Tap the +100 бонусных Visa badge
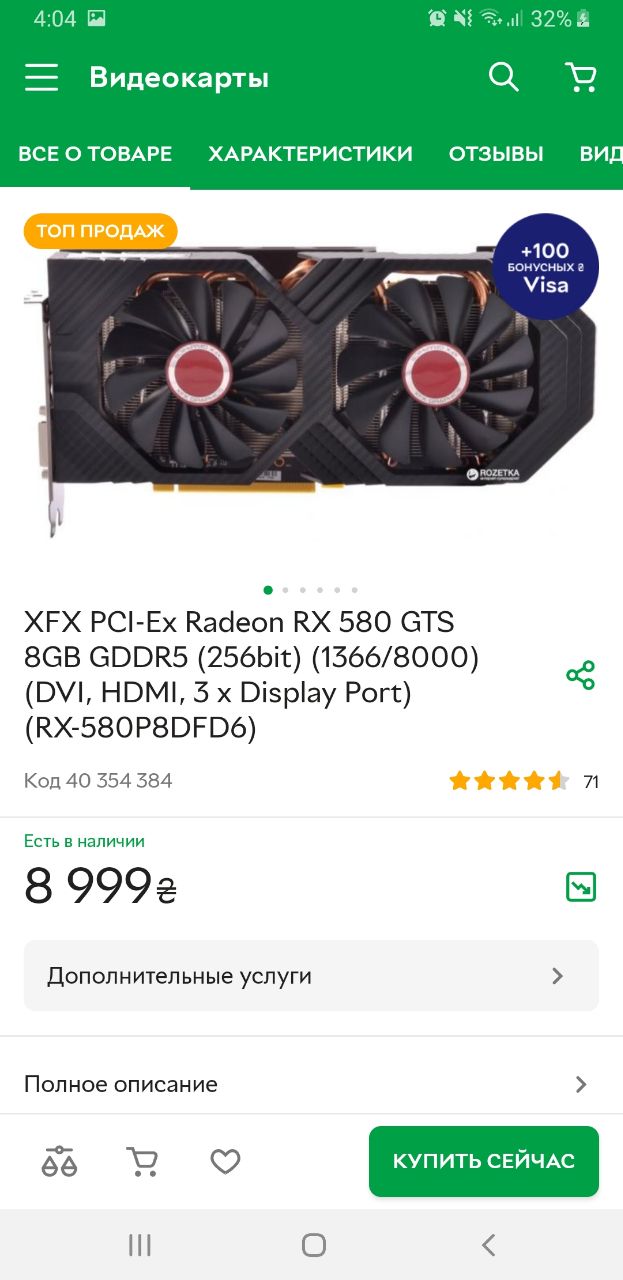The height and width of the screenshot is (1280, 623). point(545,266)
